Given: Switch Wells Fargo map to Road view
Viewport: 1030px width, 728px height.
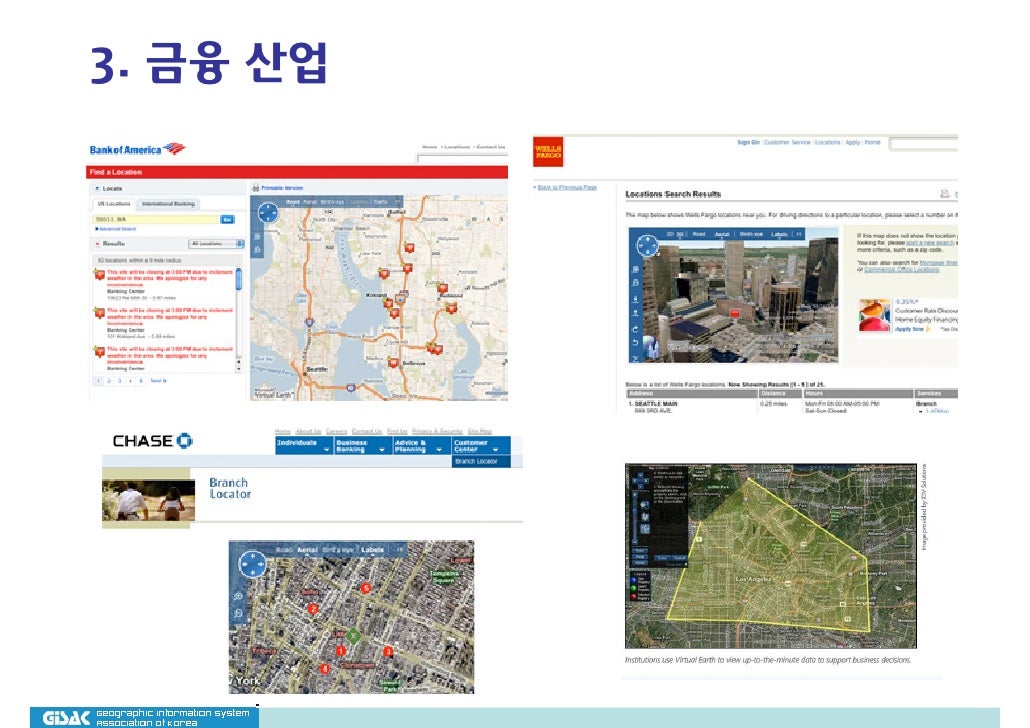Looking at the screenshot, I should point(699,234).
